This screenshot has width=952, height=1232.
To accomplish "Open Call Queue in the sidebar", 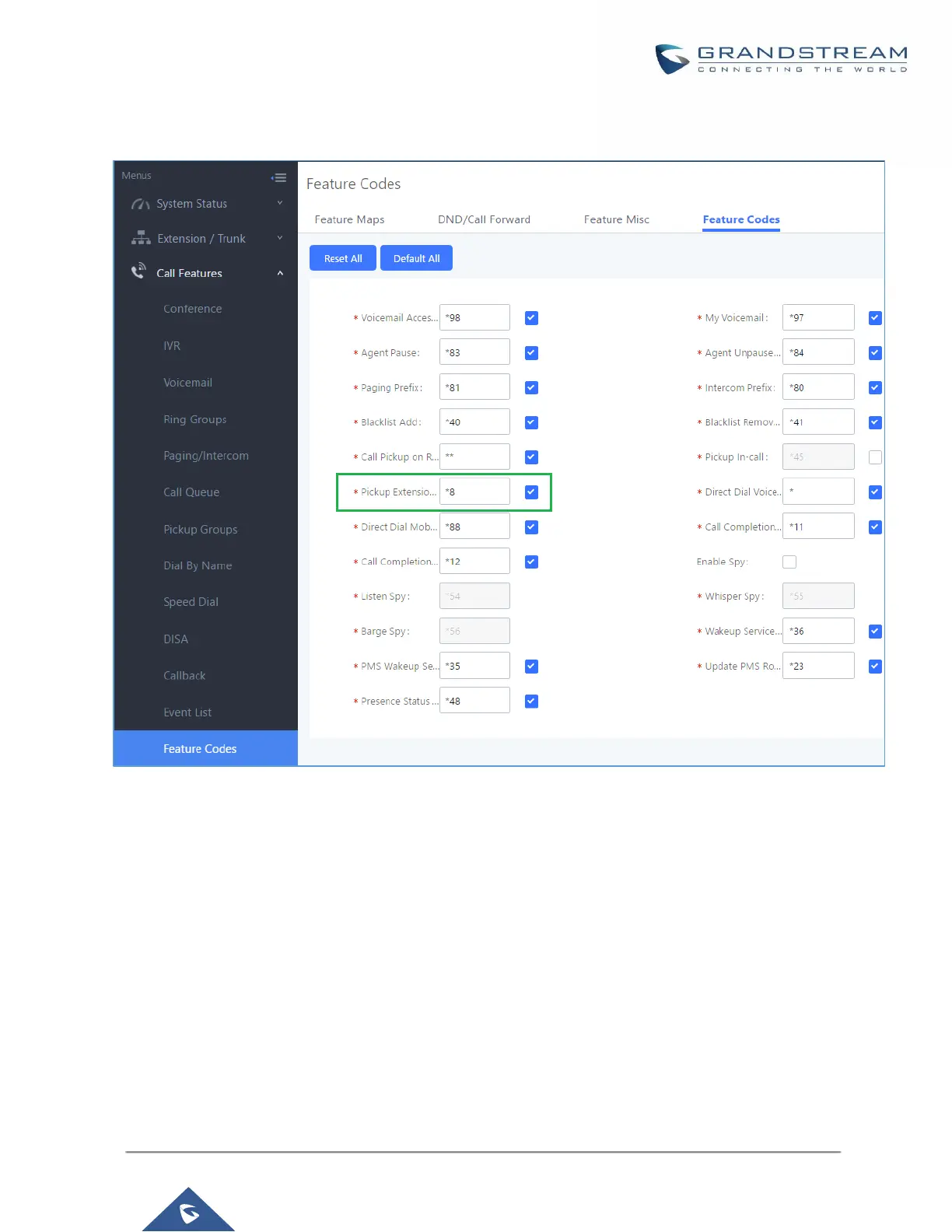I will 191,492.
